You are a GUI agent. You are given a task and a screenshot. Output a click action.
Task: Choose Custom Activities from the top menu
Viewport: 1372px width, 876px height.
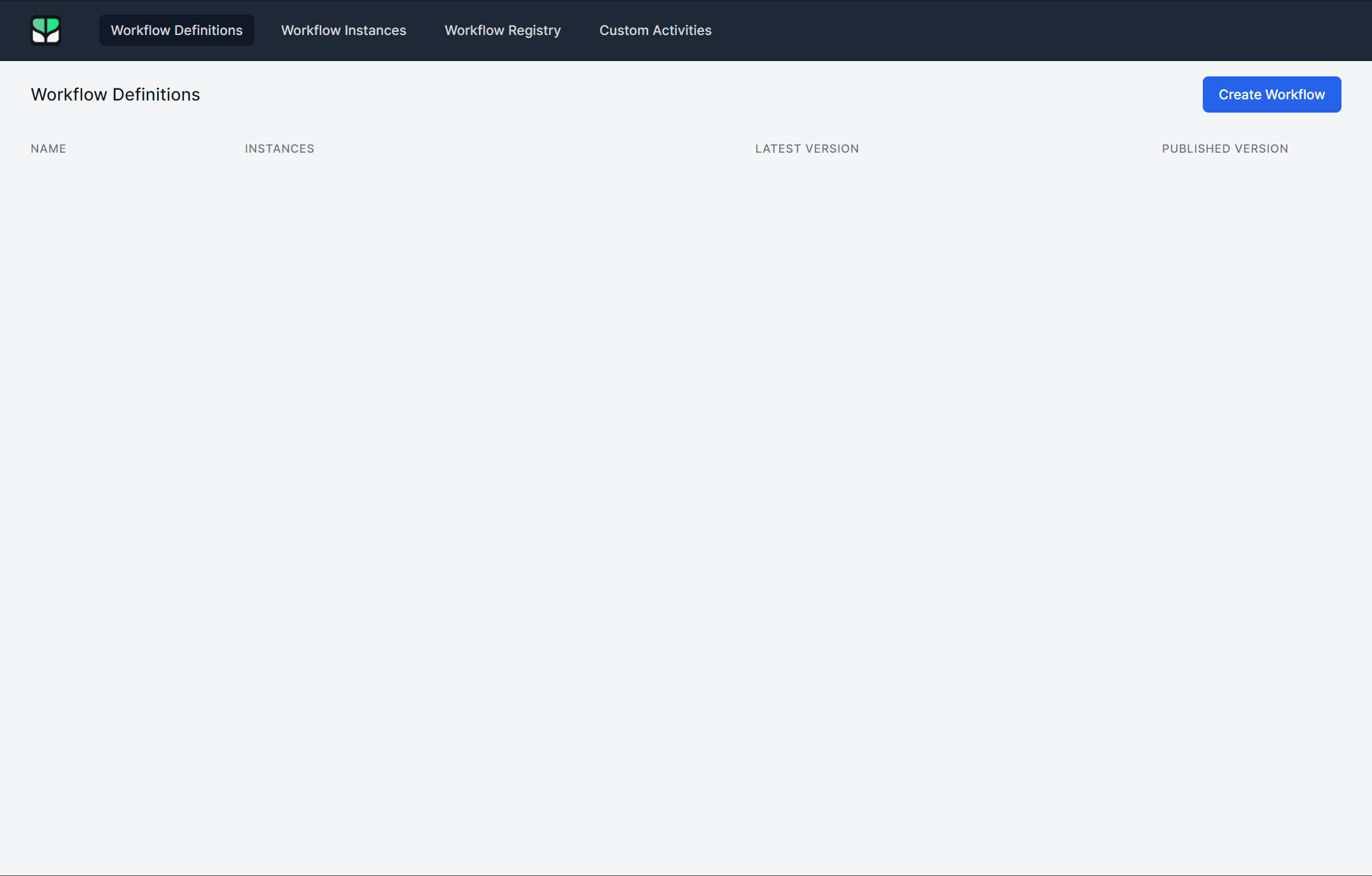click(655, 31)
